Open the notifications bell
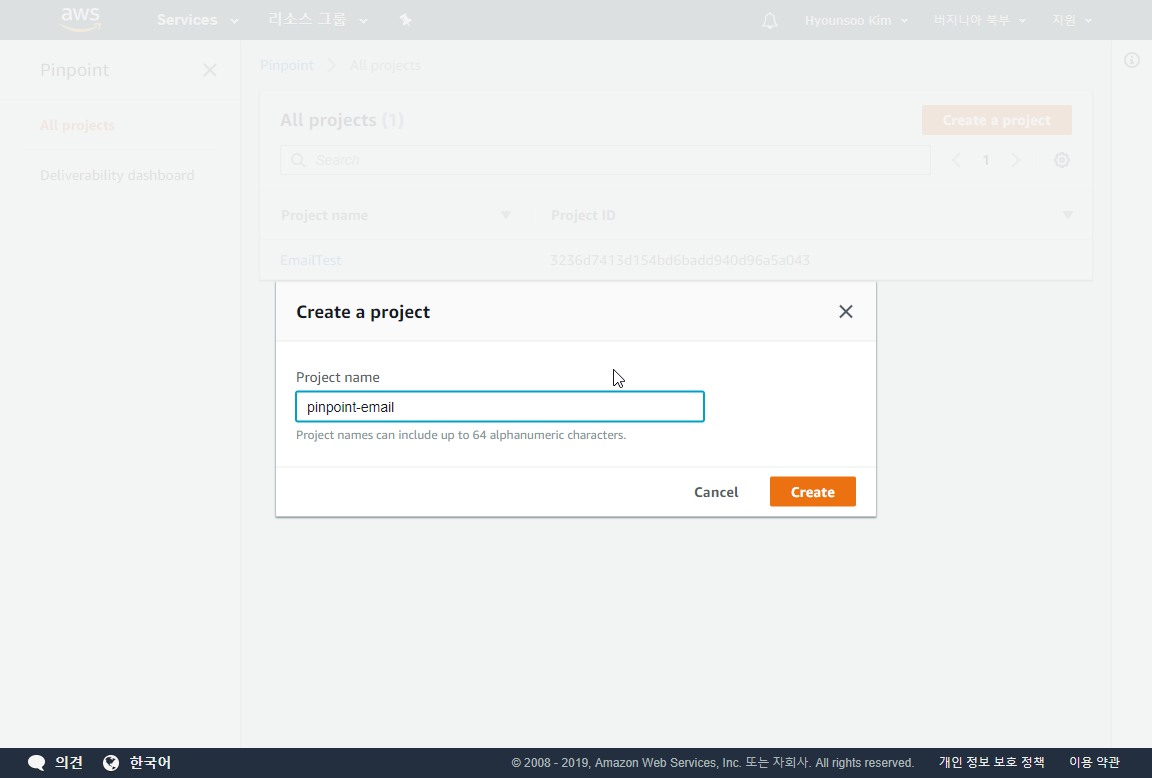This screenshot has width=1152, height=778. click(x=769, y=21)
